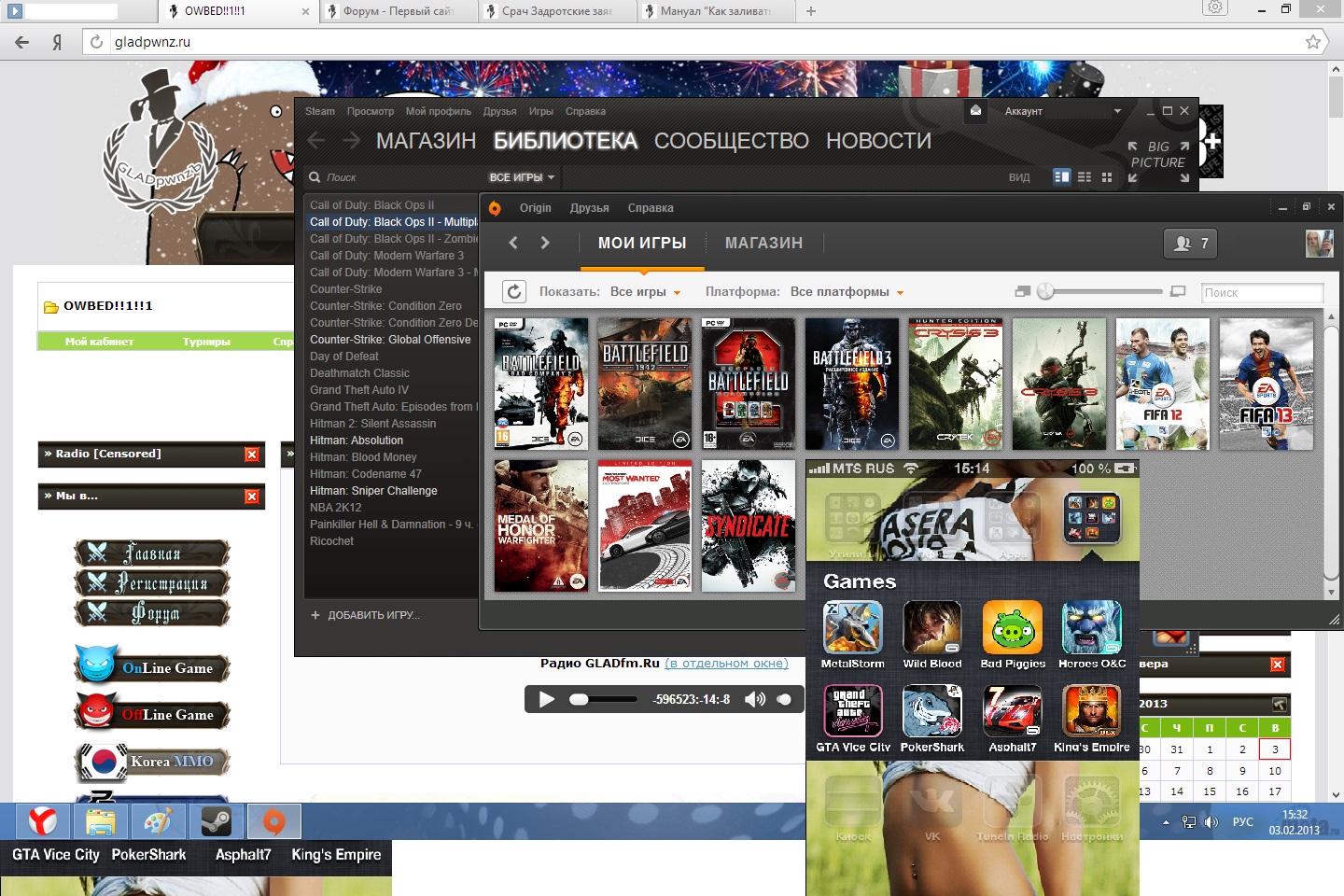Click the Origin user avatar
The height and width of the screenshot is (896, 1344).
click(1319, 244)
